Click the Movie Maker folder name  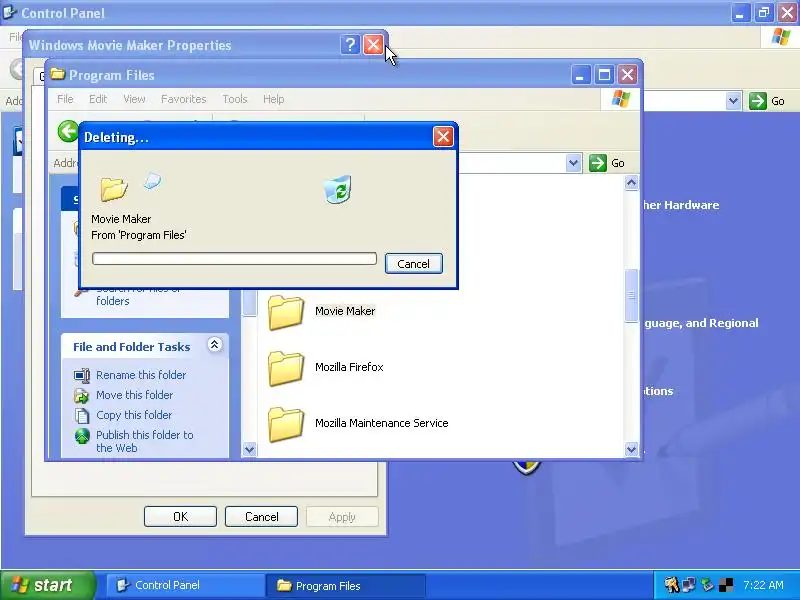pyautogui.click(x=345, y=311)
